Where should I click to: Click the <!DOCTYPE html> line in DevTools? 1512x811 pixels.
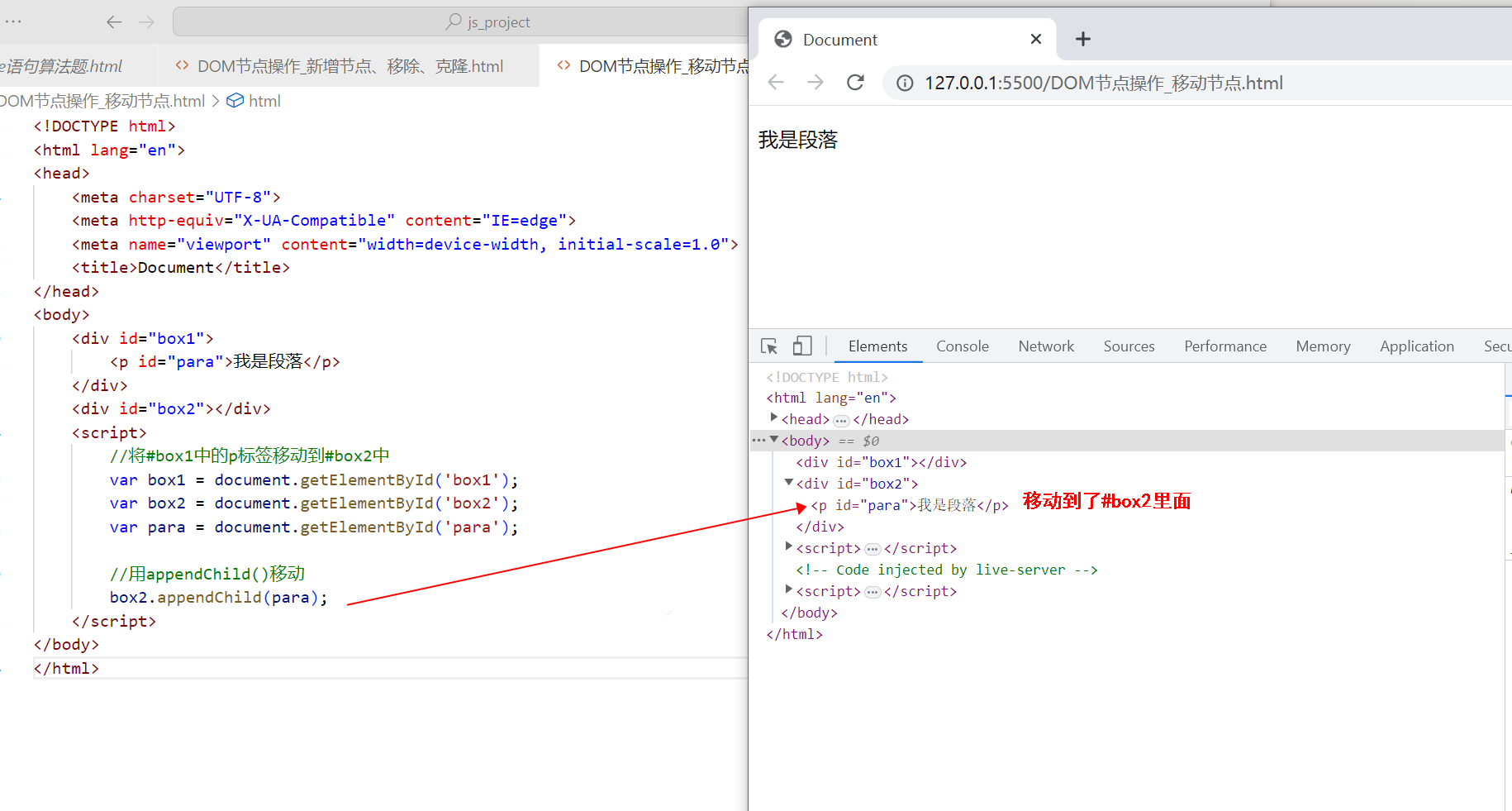pyautogui.click(x=827, y=377)
